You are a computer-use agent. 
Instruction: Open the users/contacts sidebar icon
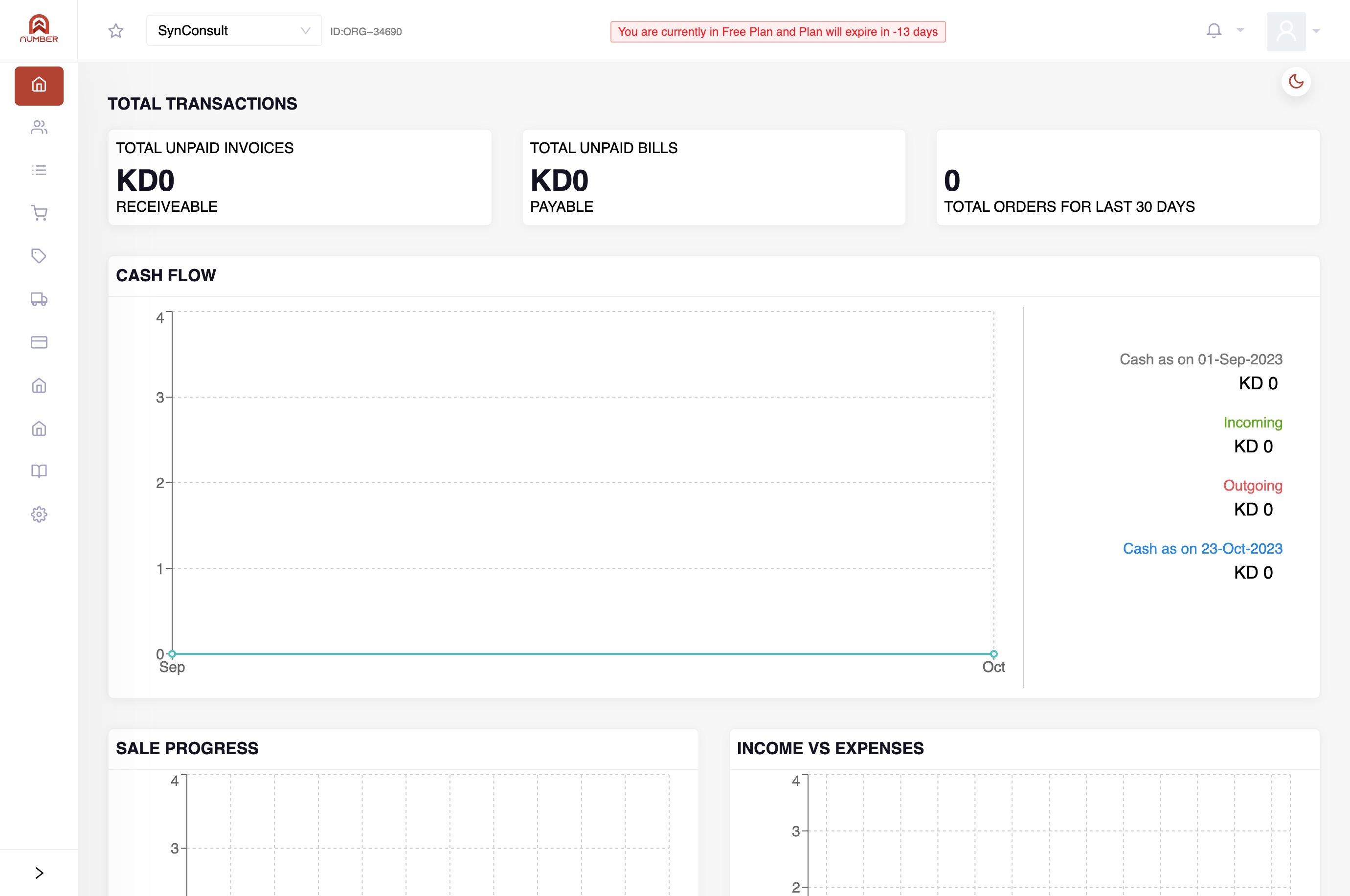[39, 127]
